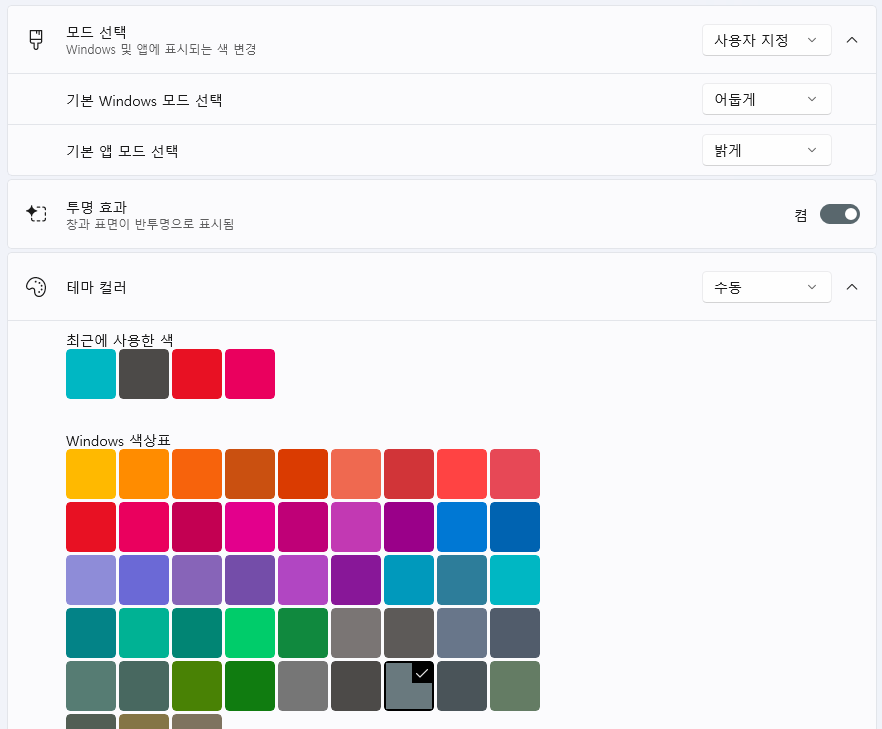Turn off the 투명 효과 toggle switch
This screenshot has height=729, width=882.
(839, 214)
